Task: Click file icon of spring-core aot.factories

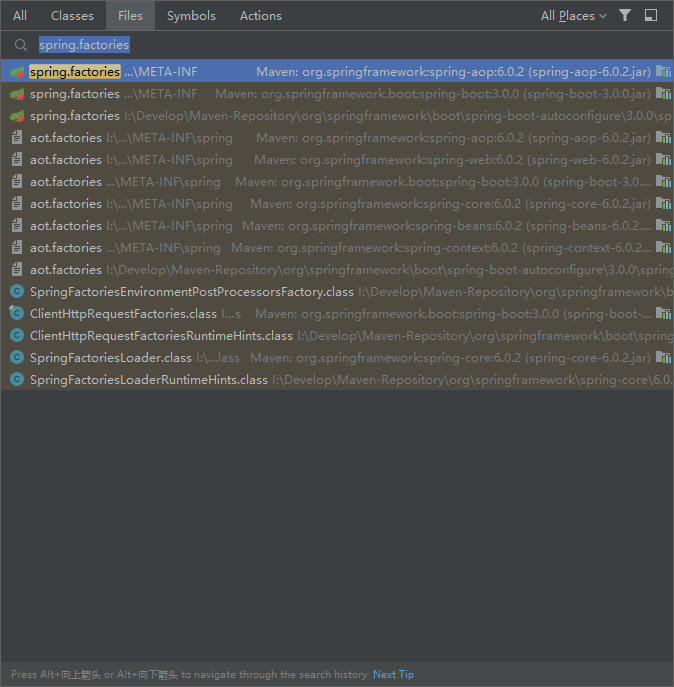Action: click(x=17, y=203)
